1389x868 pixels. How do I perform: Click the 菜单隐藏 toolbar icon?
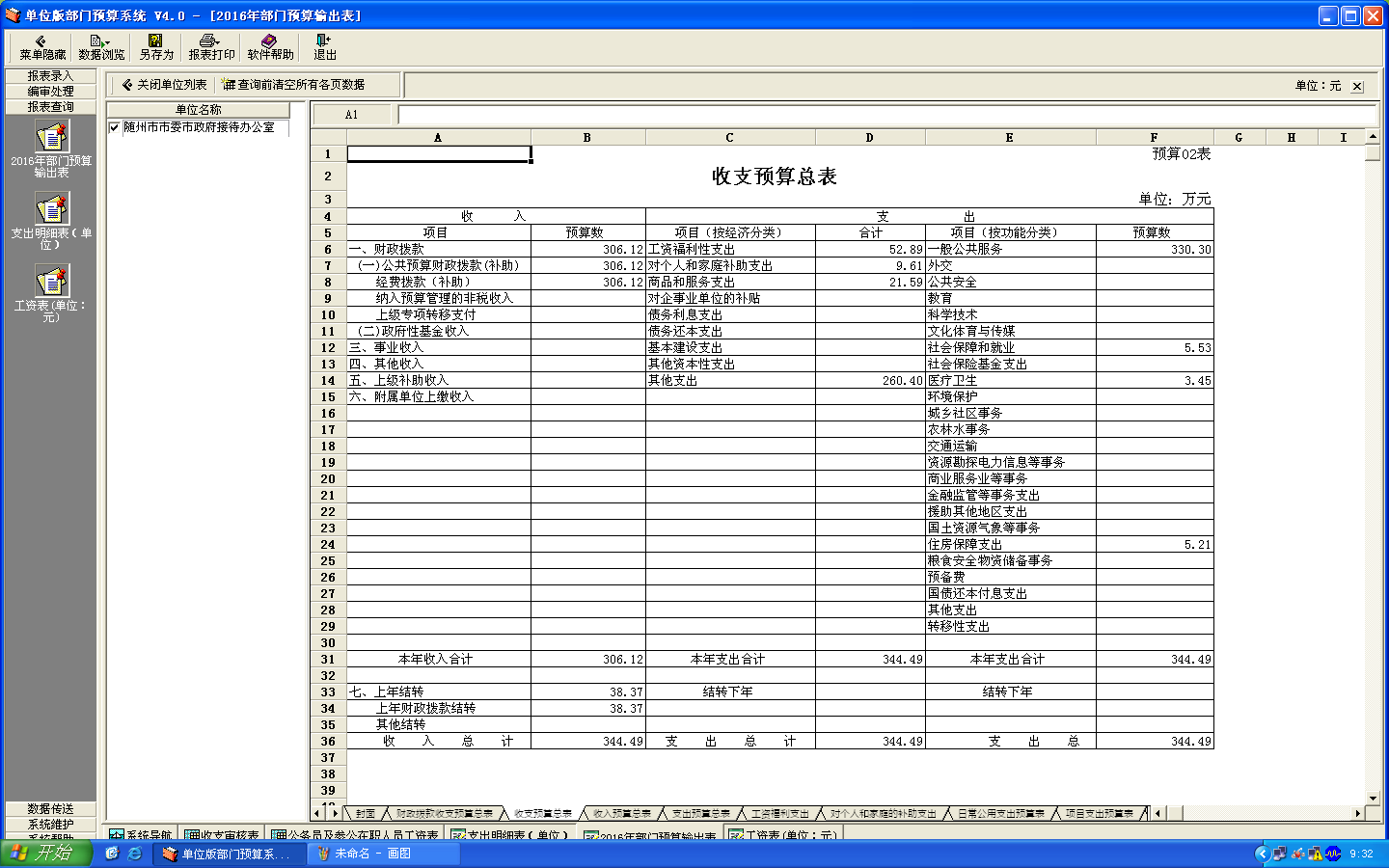[x=41, y=47]
